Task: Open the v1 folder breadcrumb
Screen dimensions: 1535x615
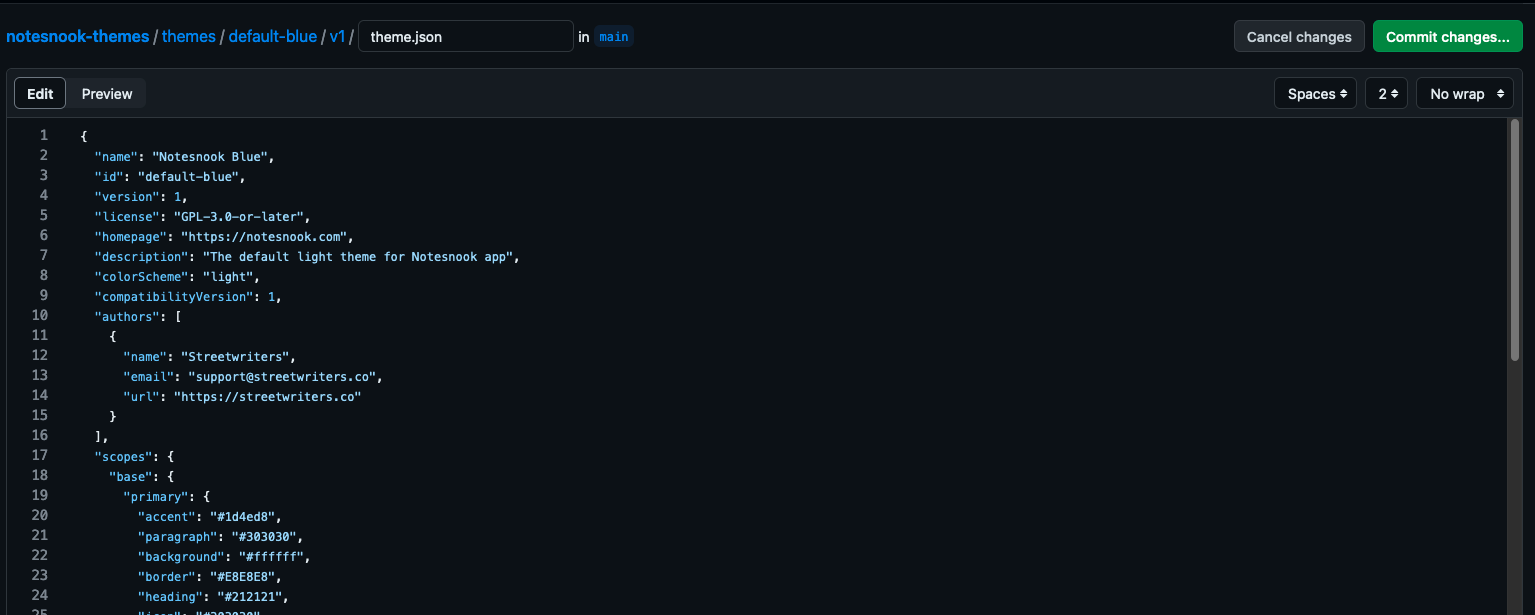Action: [x=337, y=36]
